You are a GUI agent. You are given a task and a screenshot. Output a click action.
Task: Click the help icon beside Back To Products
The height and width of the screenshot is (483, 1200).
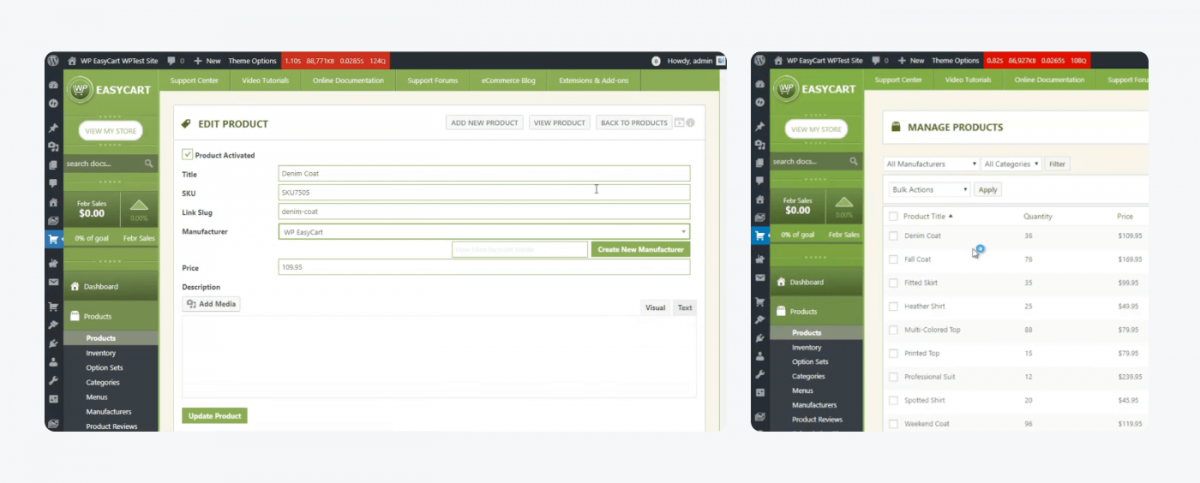[690, 123]
